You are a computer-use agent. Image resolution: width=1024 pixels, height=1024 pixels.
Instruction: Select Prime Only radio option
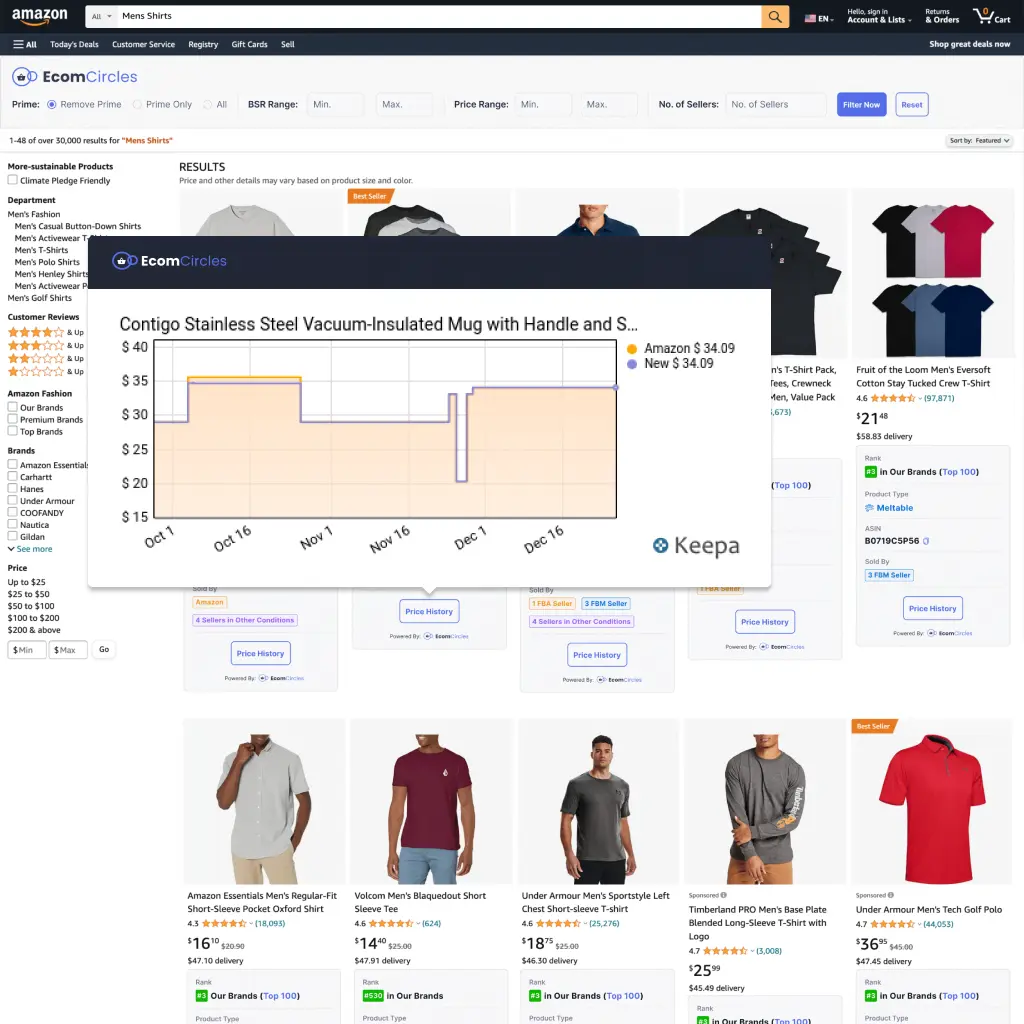coord(137,104)
